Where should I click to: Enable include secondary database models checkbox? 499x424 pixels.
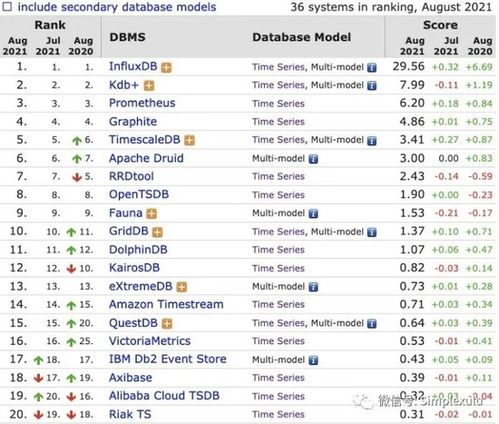[x=7, y=6]
